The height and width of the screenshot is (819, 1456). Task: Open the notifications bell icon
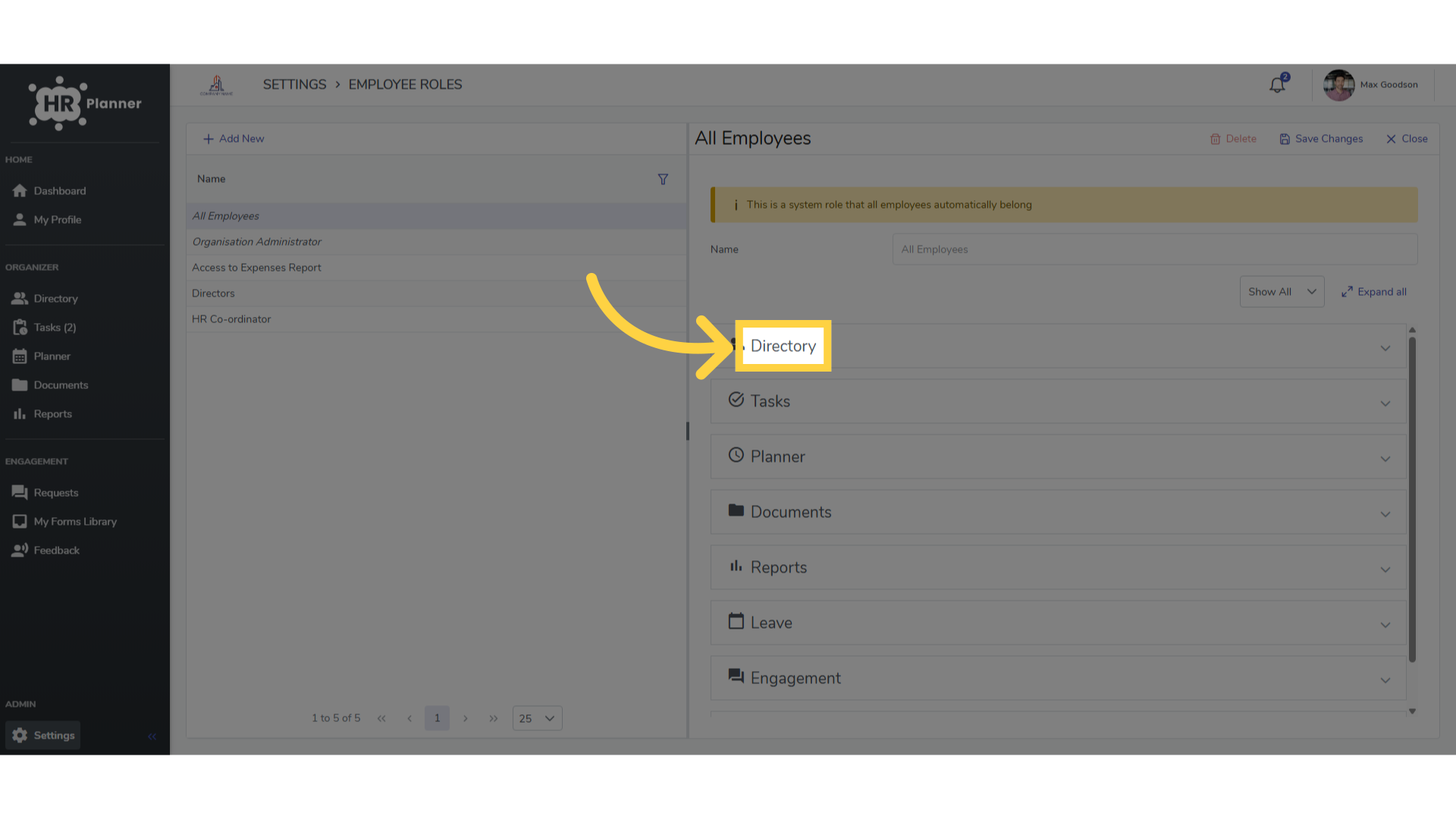click(1278, 84)
